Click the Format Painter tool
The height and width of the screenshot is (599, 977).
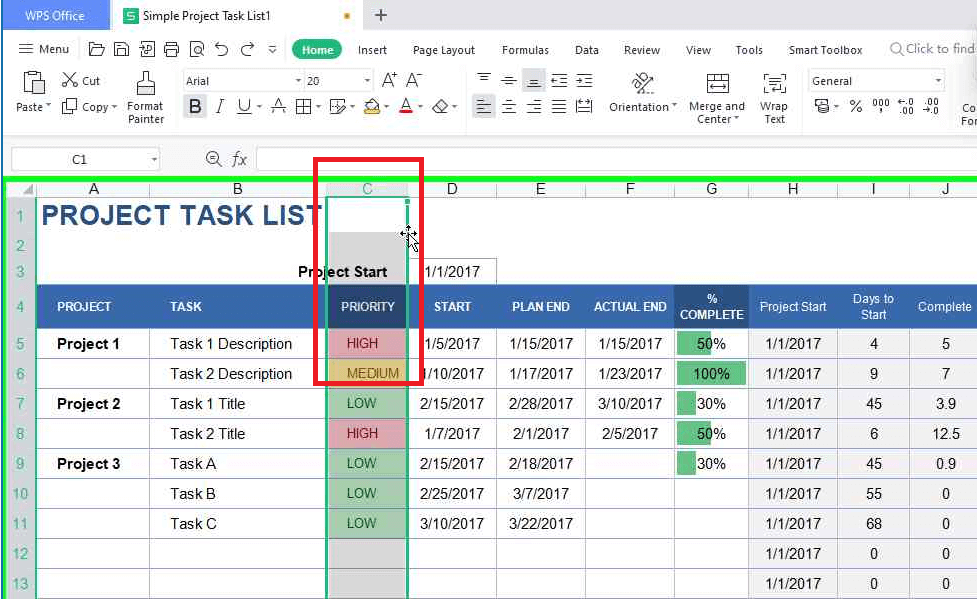click(x=145, y=98)
